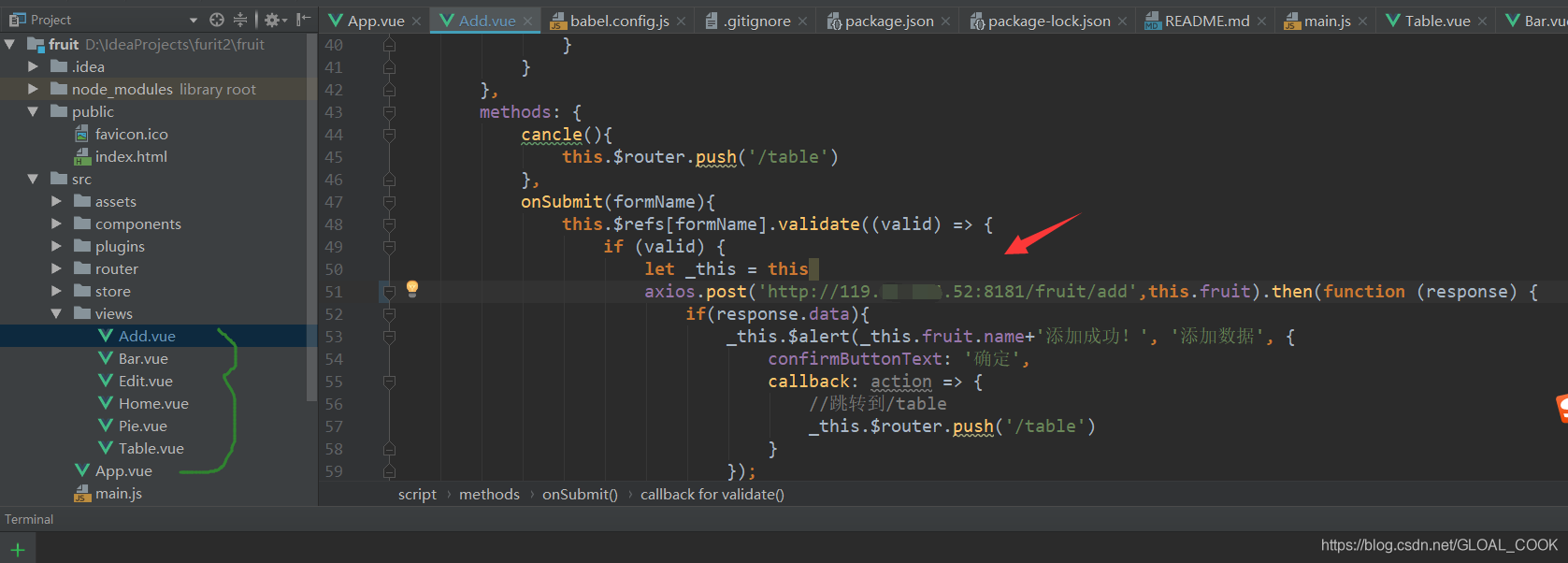Screen dimensions: 1568x563
Task: Click the callback for validate() breadcrumb
Action: click(x=712, y=494)
